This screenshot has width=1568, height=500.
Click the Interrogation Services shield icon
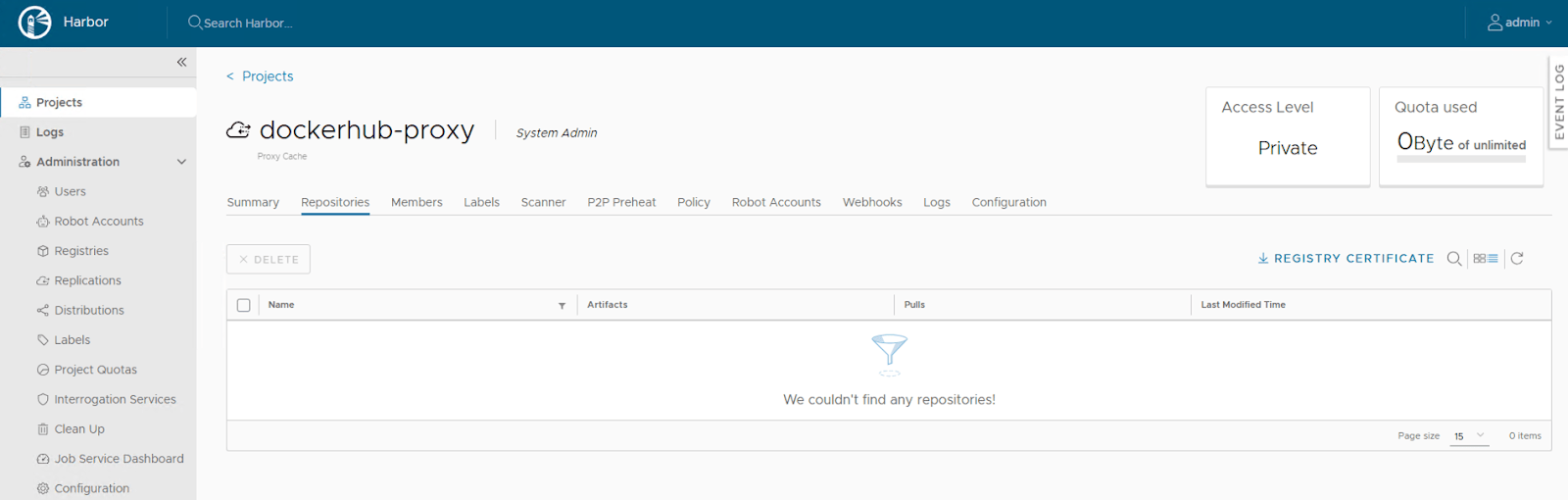[x=43, y=399]
